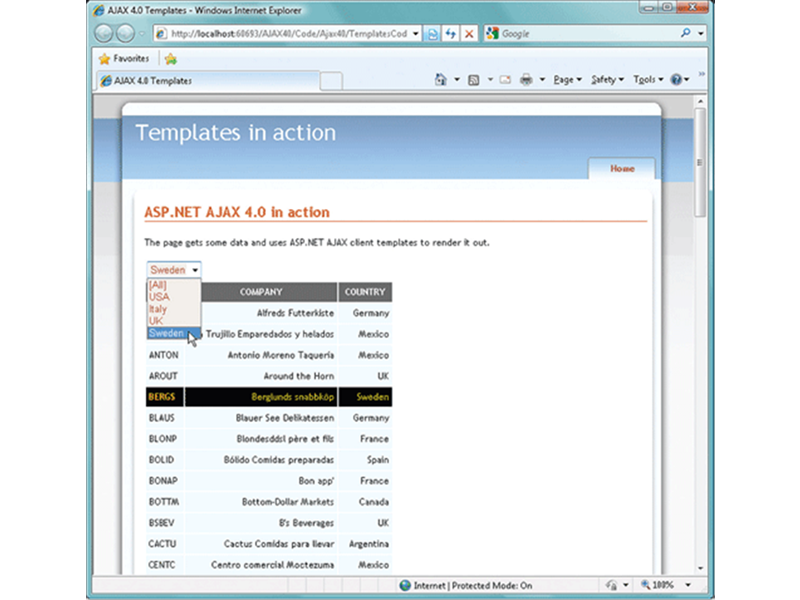Screen dimensions: 800x600
Task: Click the vertical scrollbar thumb
Action: [700, 162]
